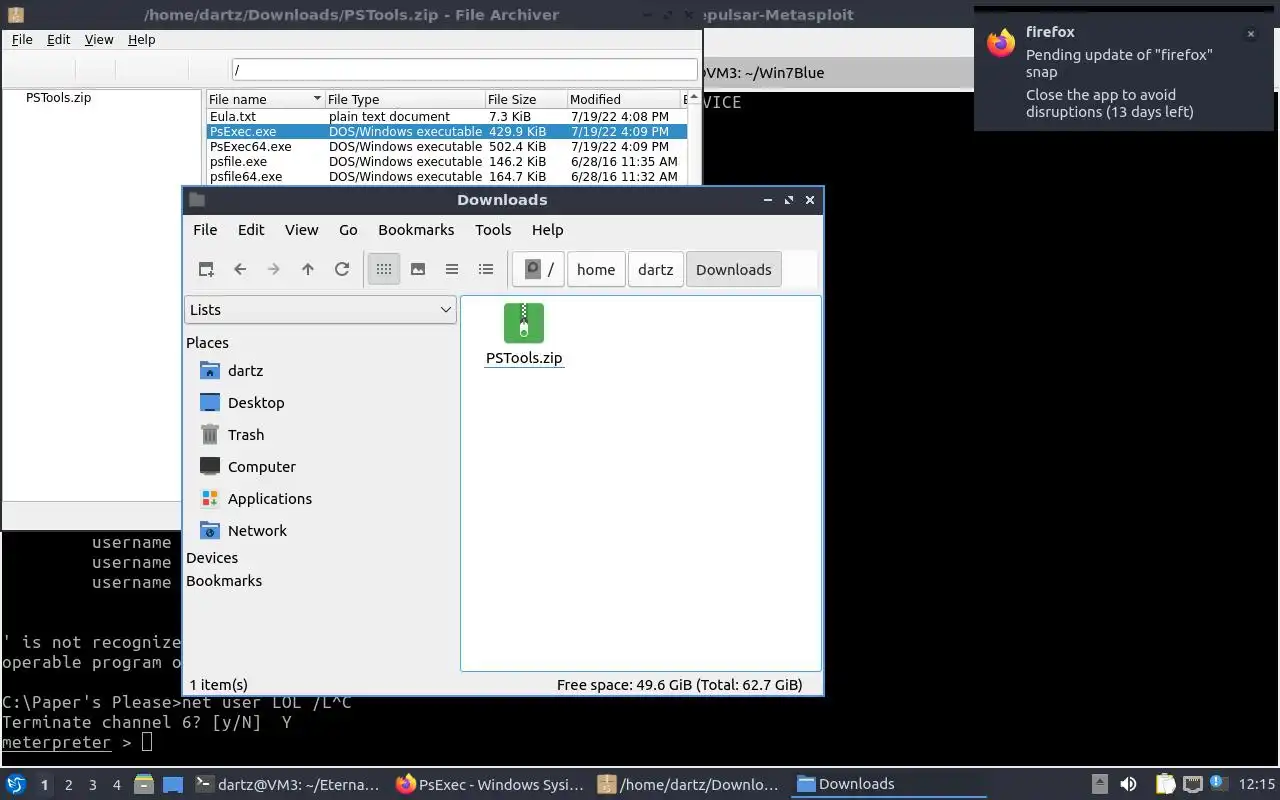Switch to icon view mode
The height and width of the screenshot is (800, 1280).
(384, 269)
